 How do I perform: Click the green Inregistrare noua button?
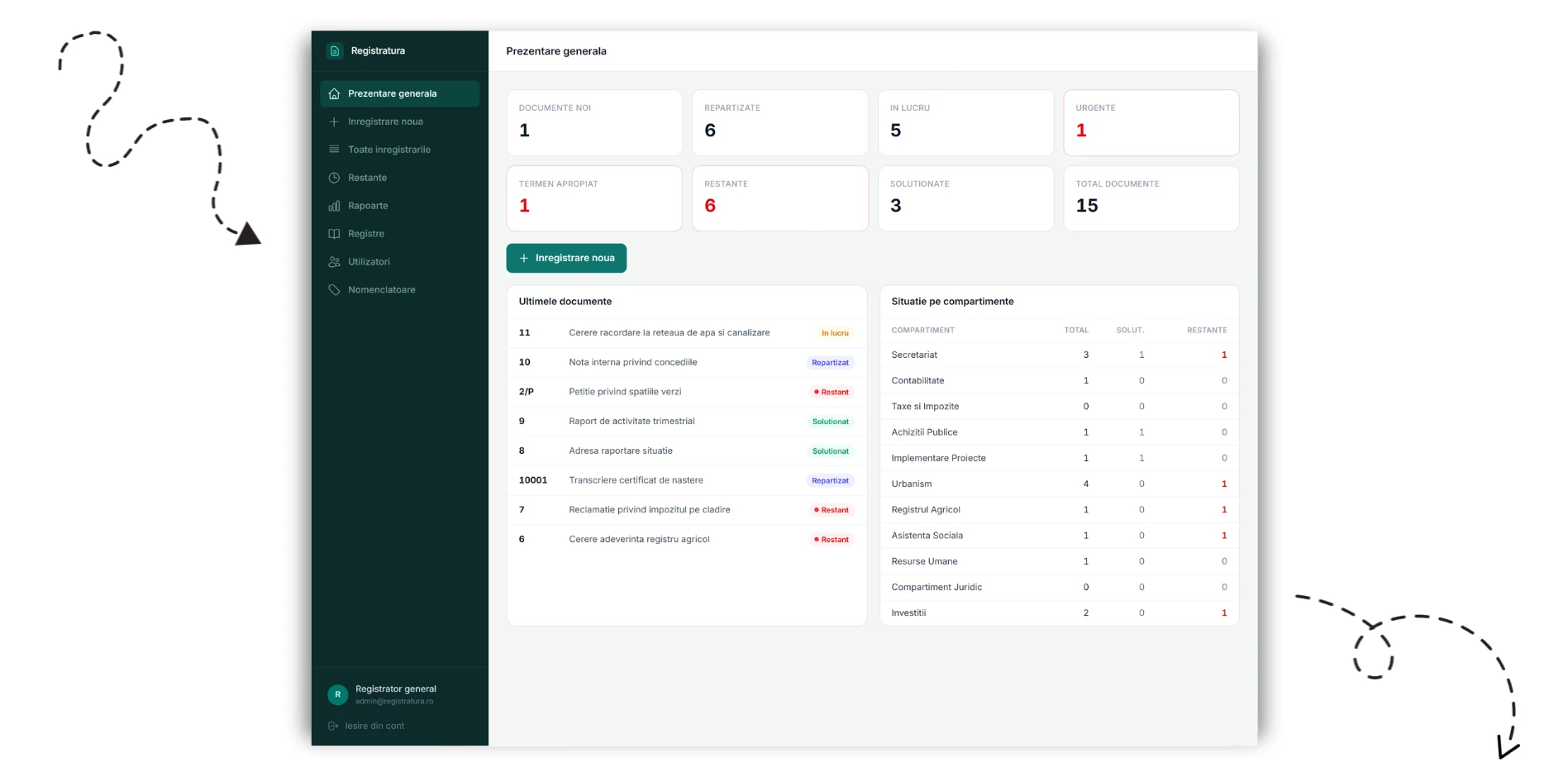click(x=566, y=259)
